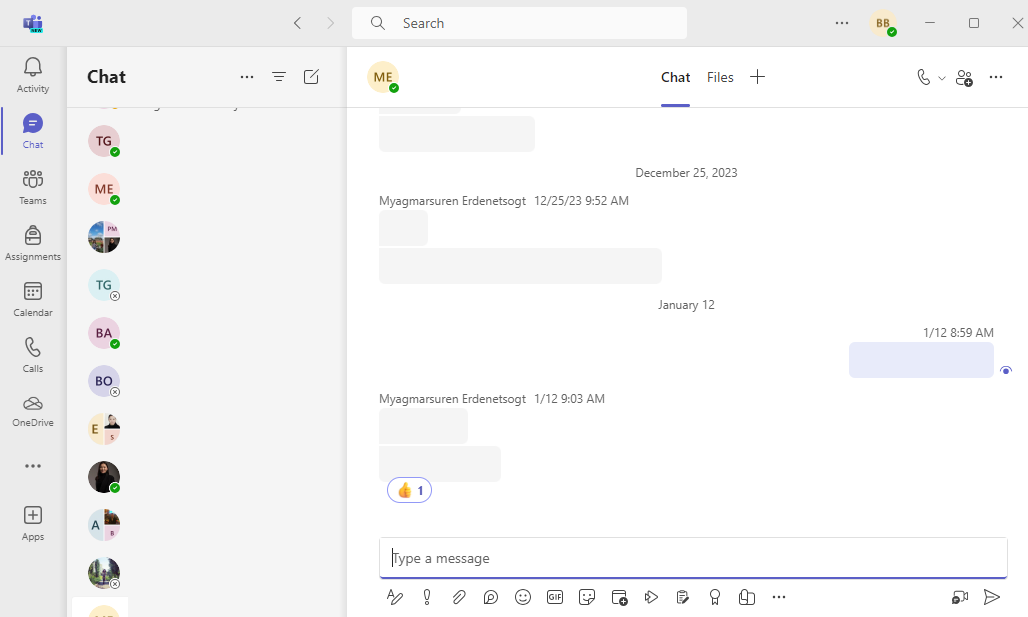Screen dimensions: 1028x617
Task: Open Assignments from the sidebar
Action: (33, 243)
